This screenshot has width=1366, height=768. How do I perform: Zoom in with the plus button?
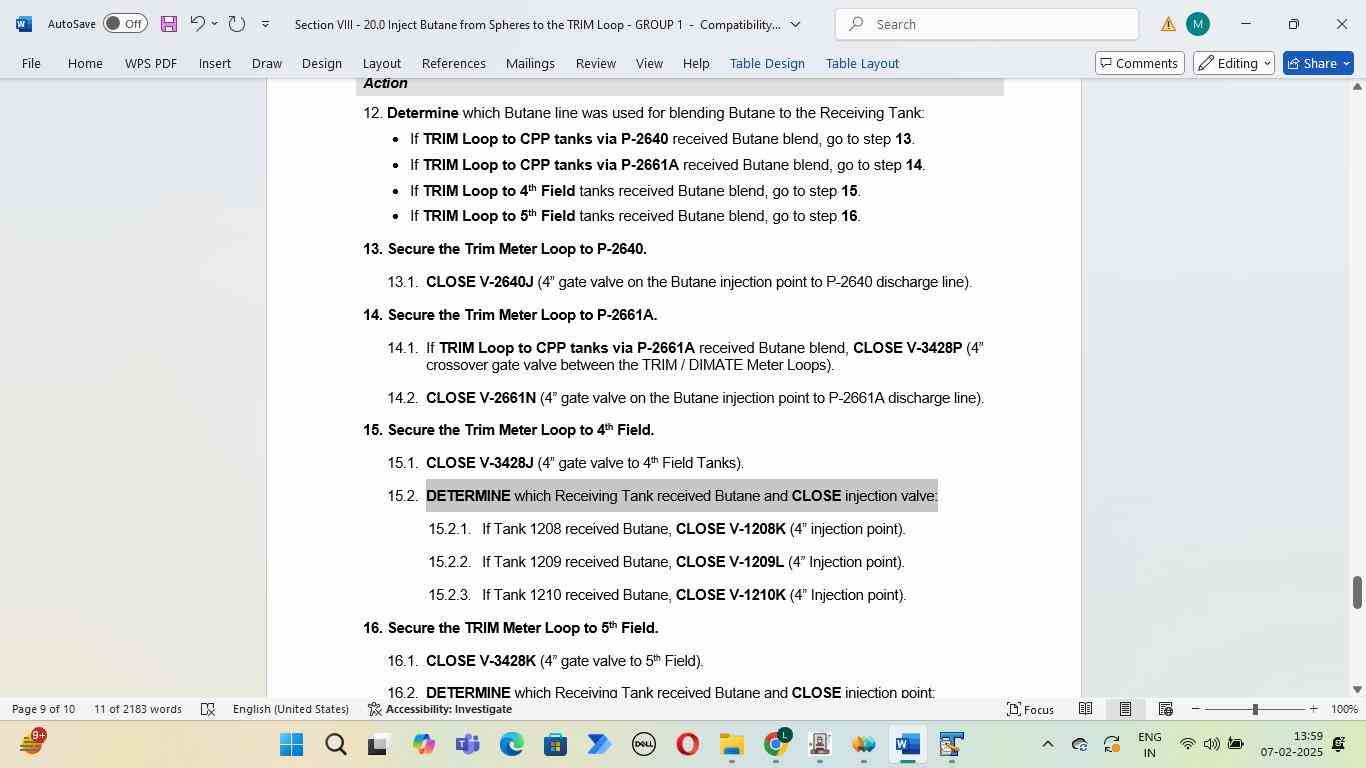1313,709
